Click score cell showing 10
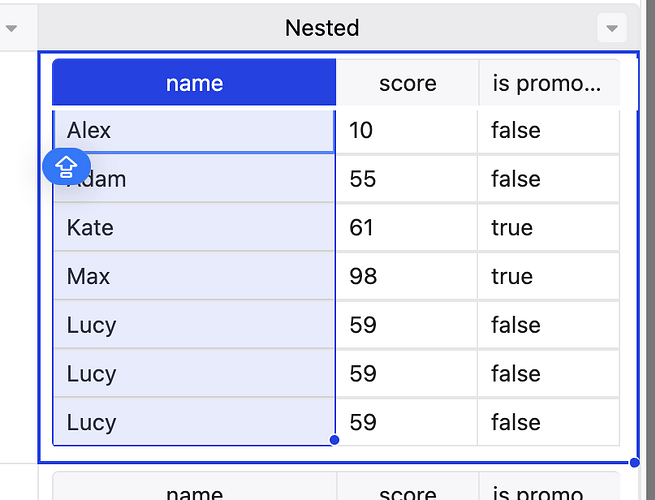The width and height of the screenshot is (655, 500). 407,130
